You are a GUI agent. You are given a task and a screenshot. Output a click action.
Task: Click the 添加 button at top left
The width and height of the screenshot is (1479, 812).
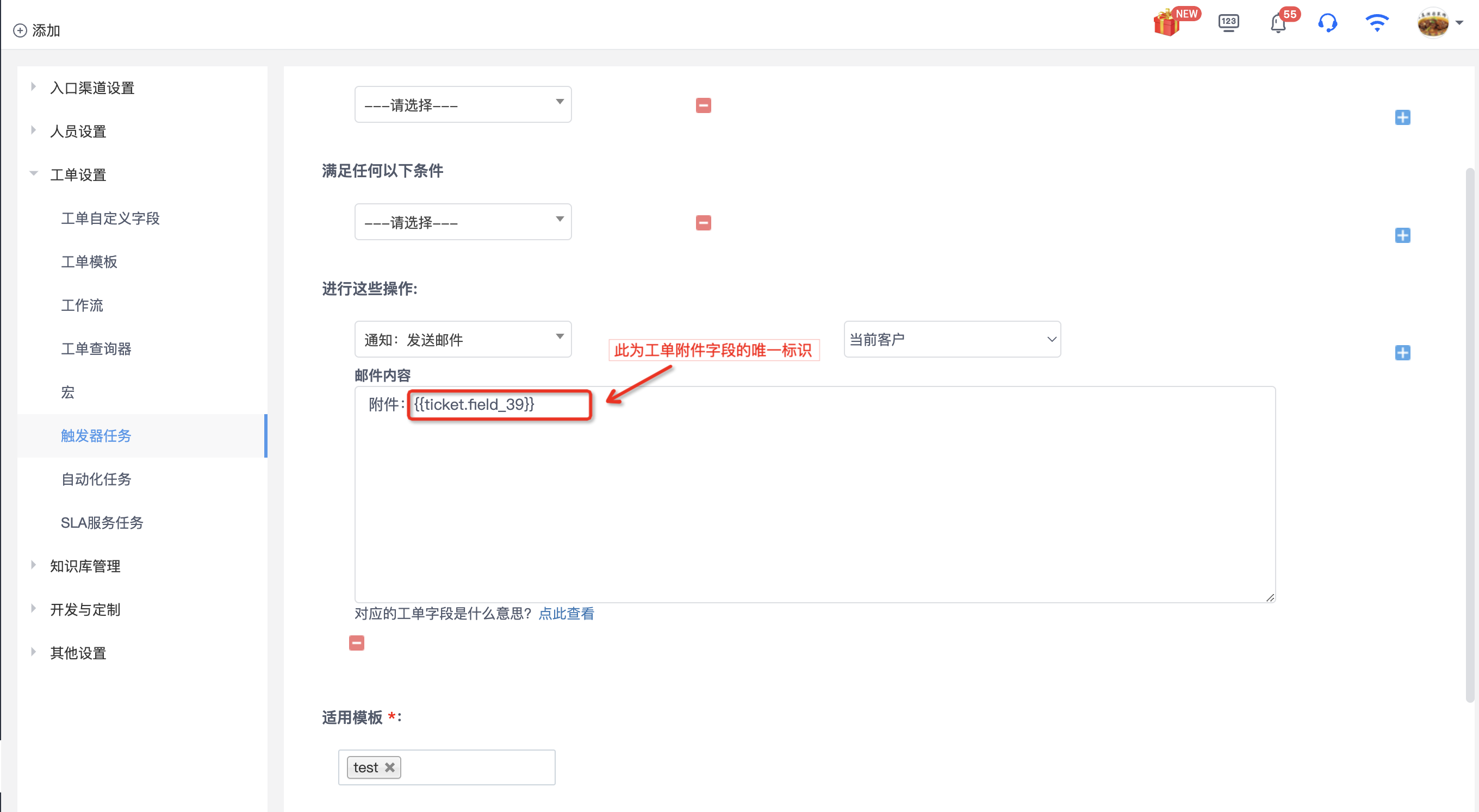click(x=37, y=30)
